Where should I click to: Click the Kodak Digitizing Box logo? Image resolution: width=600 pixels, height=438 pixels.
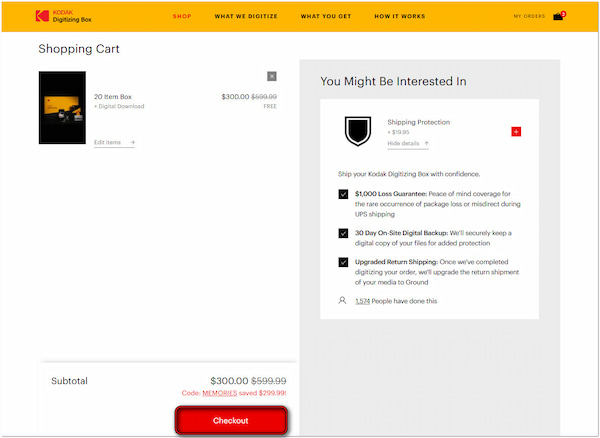pyautogui.click(x=64, y=16)
